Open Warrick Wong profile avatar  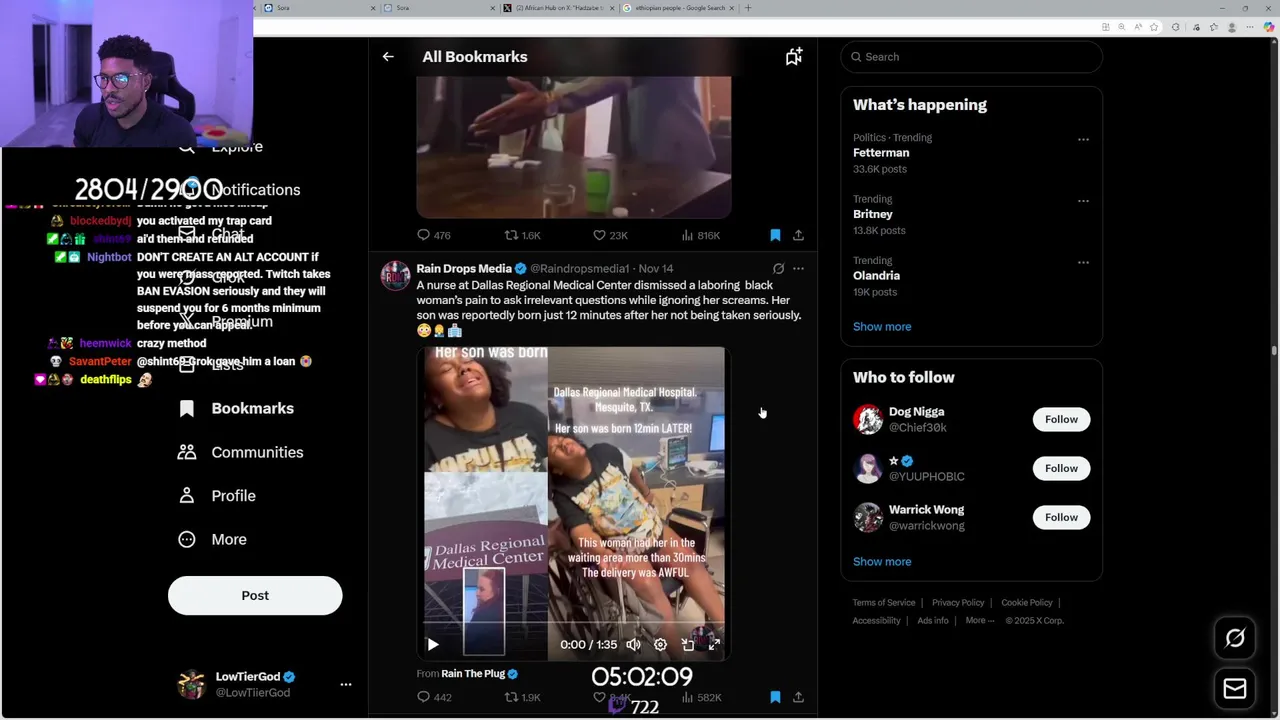click(x=868, y=518)
